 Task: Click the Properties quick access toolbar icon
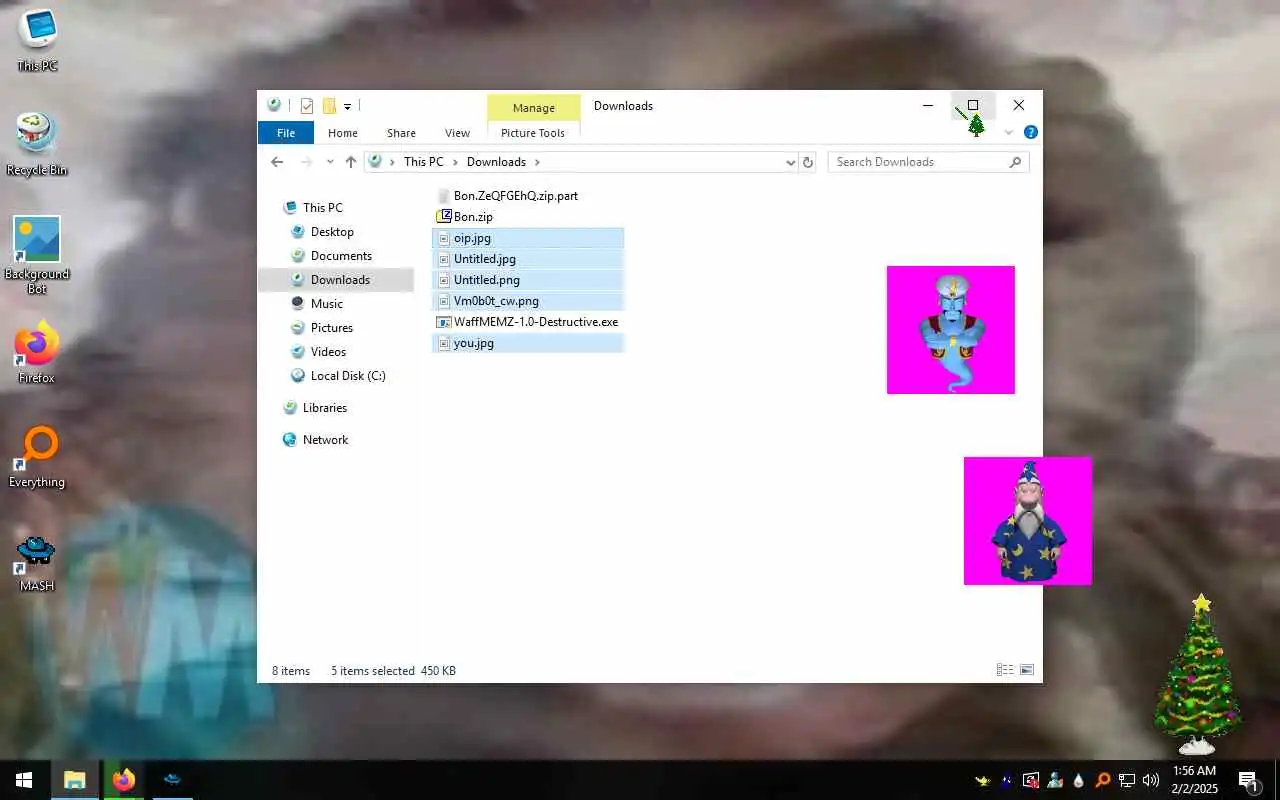[307, 106]
